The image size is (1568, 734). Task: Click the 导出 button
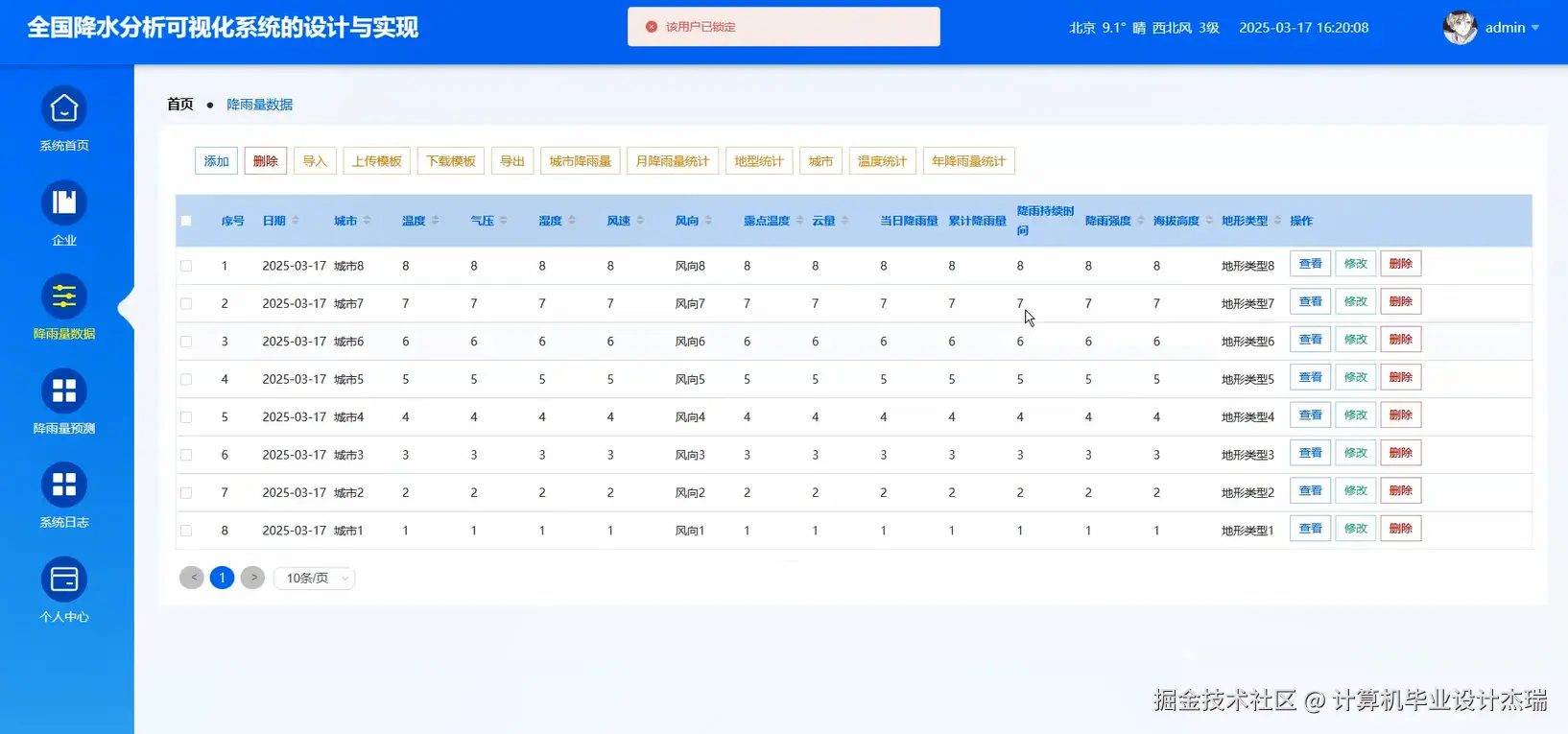(x=512, y=161)
